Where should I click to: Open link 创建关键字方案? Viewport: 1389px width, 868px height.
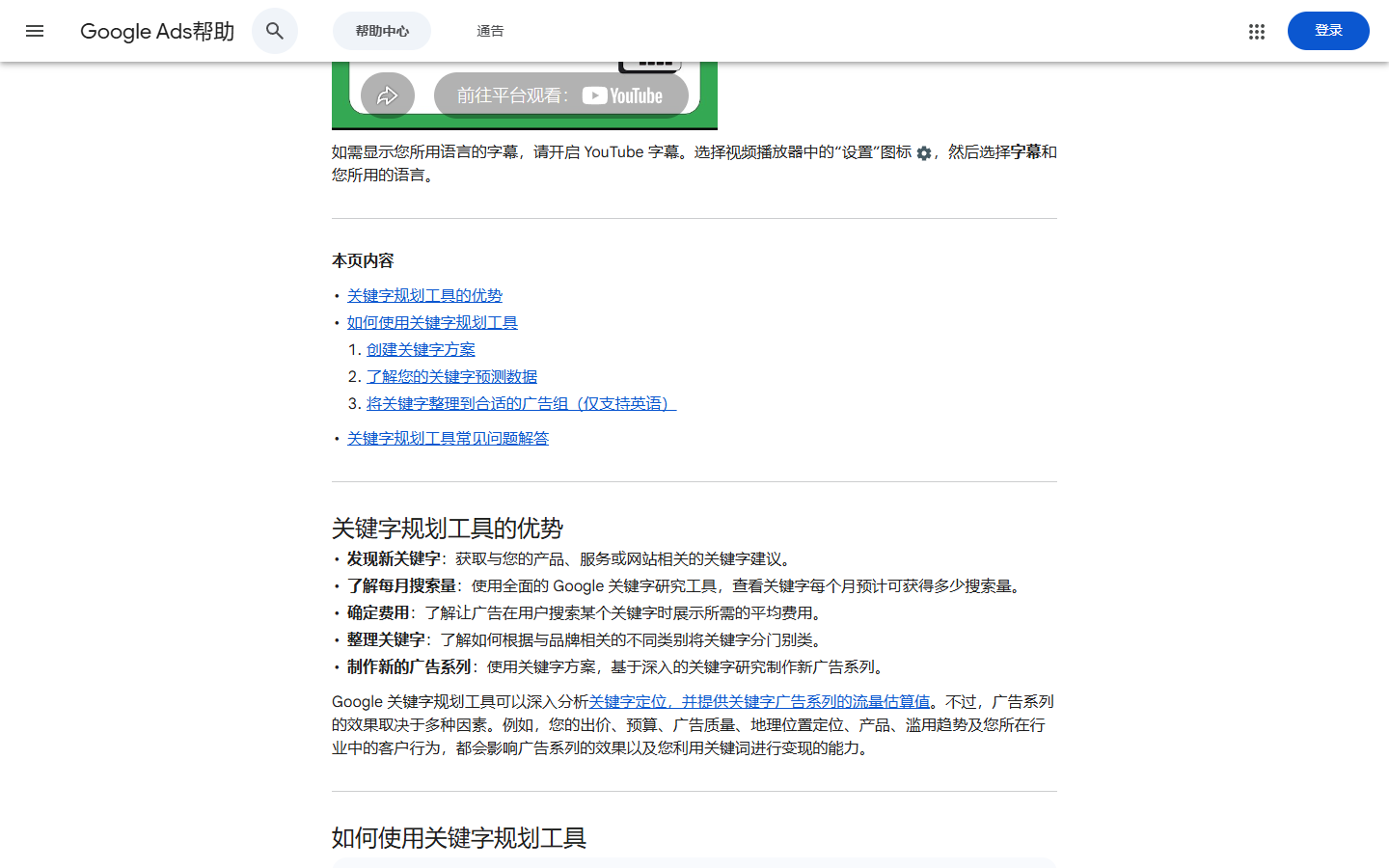tap(421, 349)
